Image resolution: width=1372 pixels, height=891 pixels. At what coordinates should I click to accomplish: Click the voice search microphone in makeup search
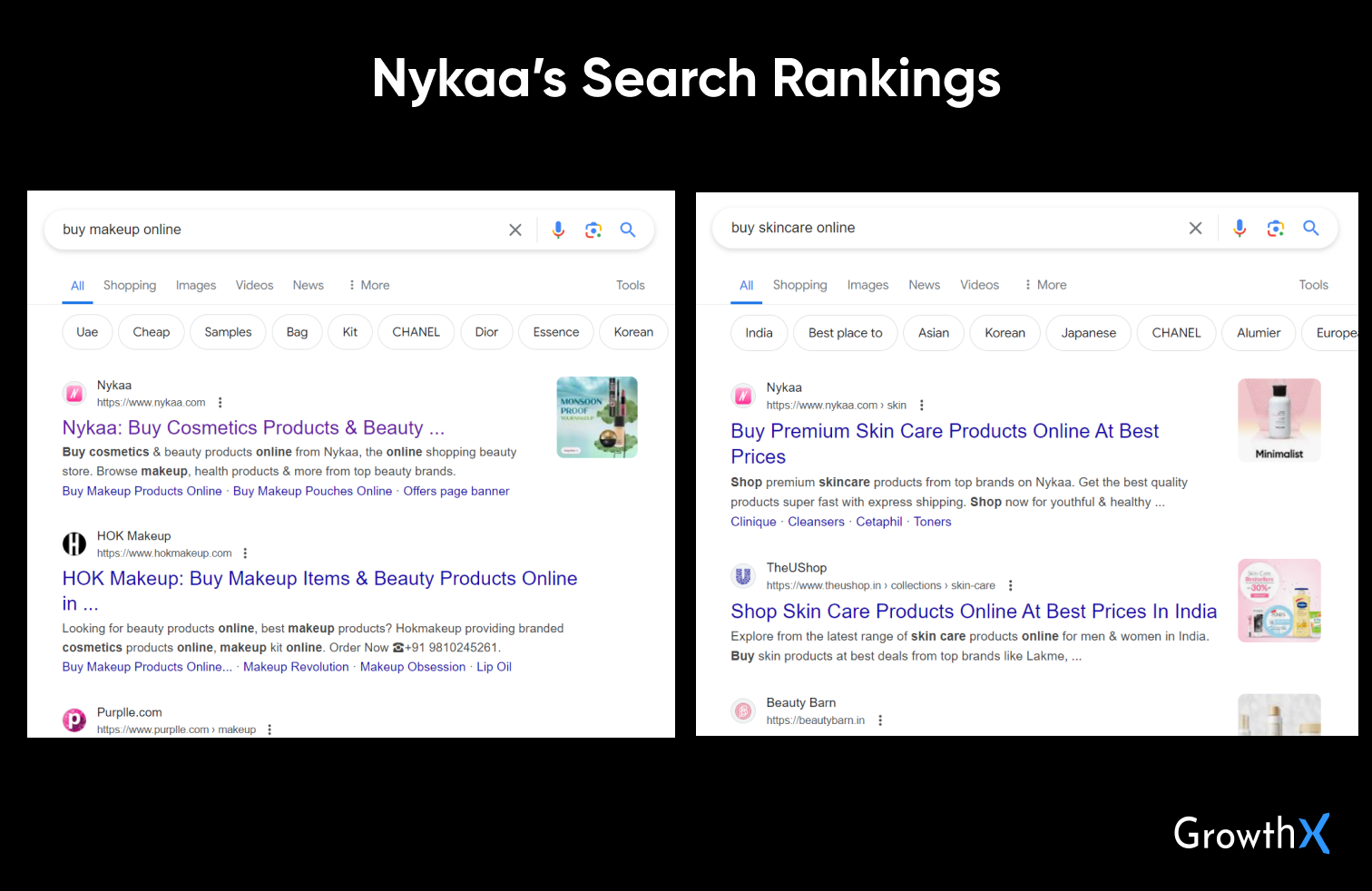tap(558, 230)
